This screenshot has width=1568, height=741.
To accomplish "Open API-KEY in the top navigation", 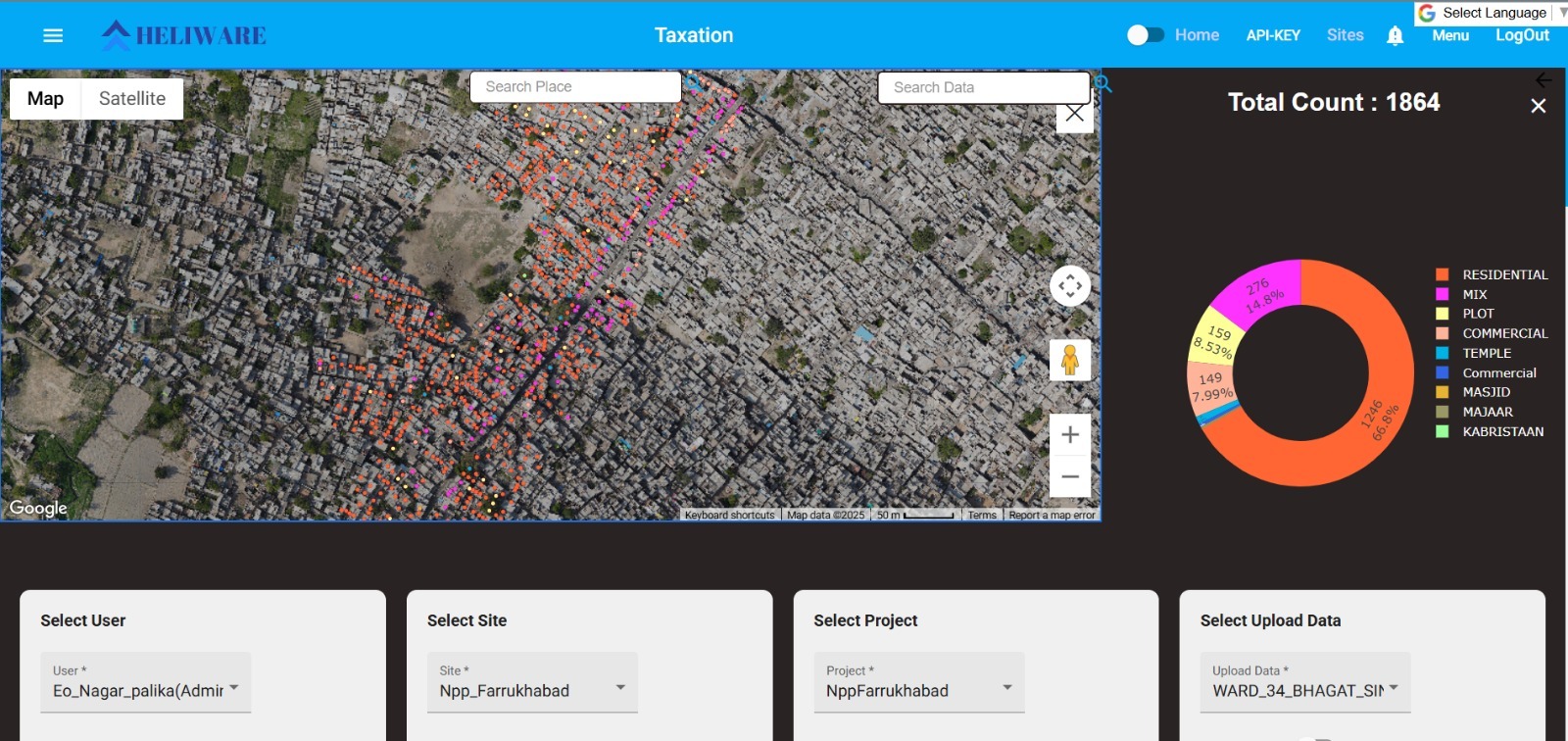I will 1273,35.
